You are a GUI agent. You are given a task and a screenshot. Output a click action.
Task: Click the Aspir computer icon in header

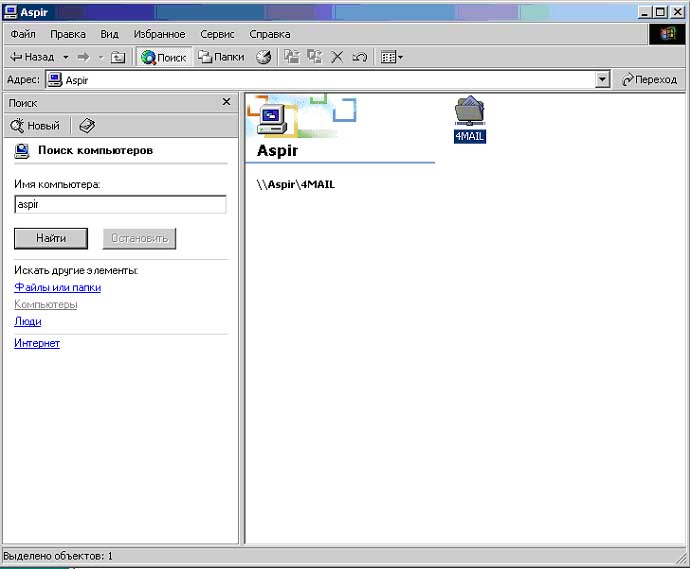pos(272,119)
